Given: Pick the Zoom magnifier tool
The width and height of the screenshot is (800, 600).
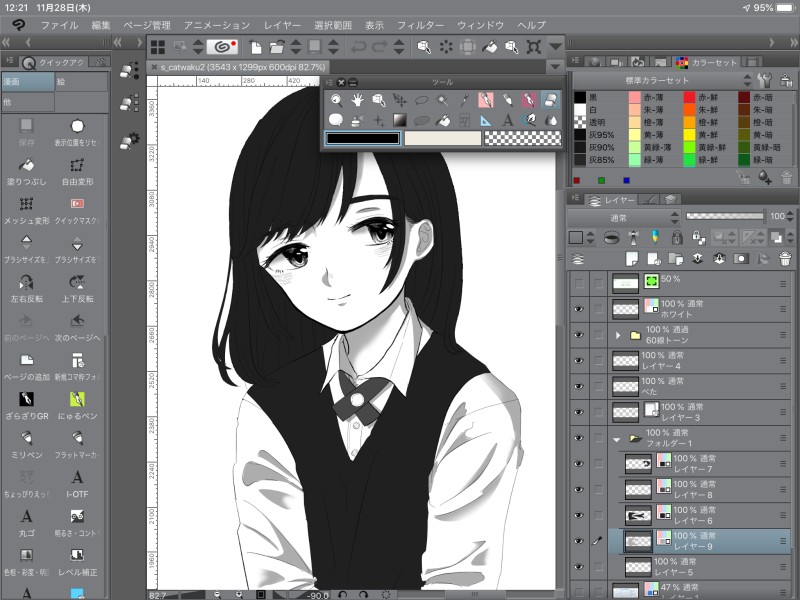Looking at the screenshot, I should [x=337, y=100].
